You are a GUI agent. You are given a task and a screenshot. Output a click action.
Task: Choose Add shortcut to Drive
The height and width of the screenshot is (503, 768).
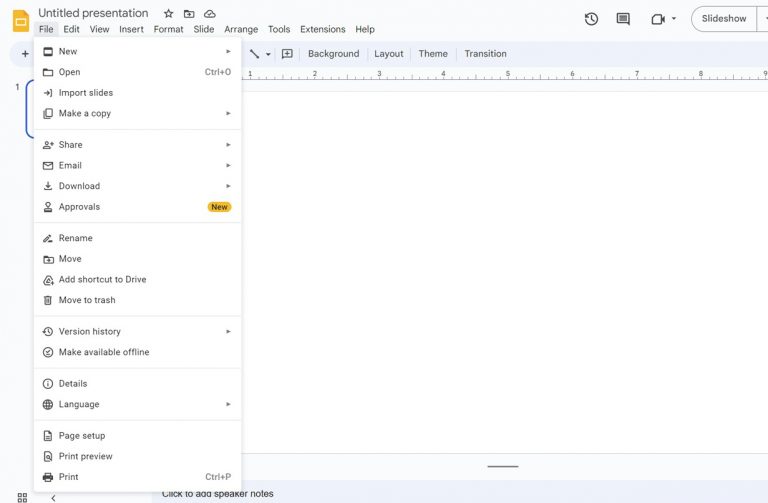pyautogui.click(x=138, y=279)
